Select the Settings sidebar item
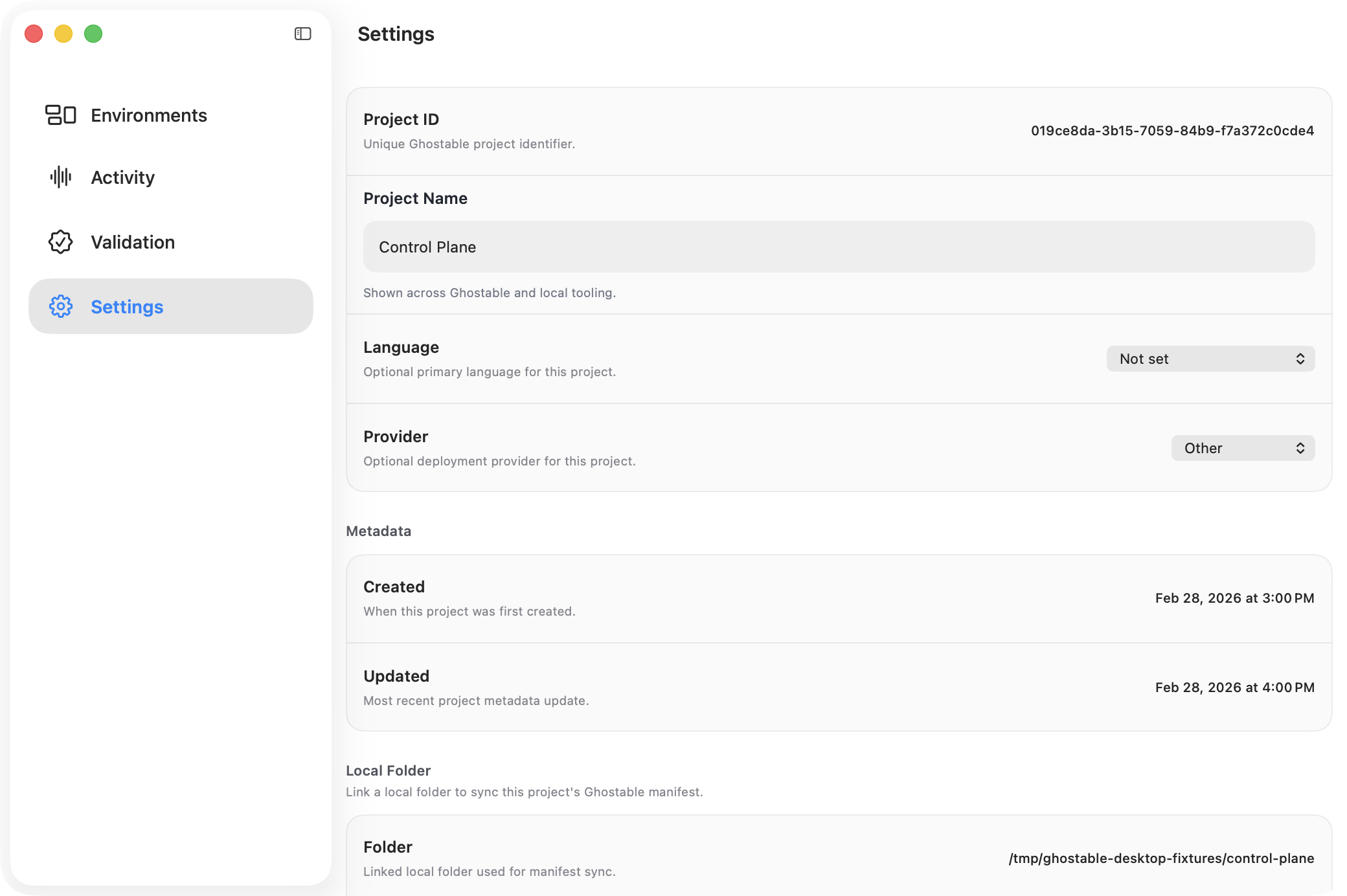This screenshot has width=1347, height=896. coord(127,307)
